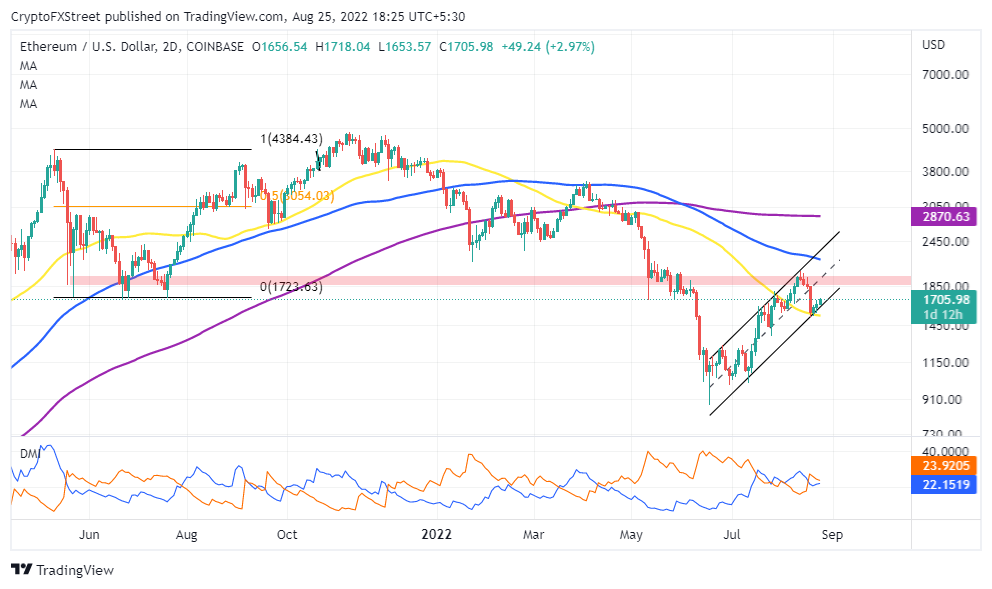Click the 0.5(3054.03) Fibonacci midpoint label

coord(297,195)
